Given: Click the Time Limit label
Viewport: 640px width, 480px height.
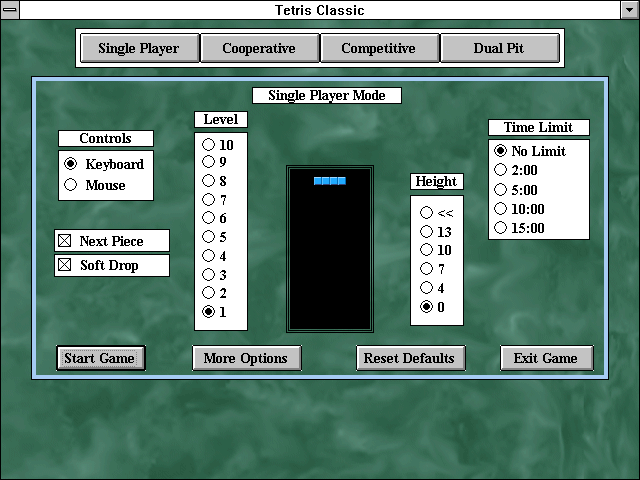Looking at the screenshot, I should (x=539, y=127).
